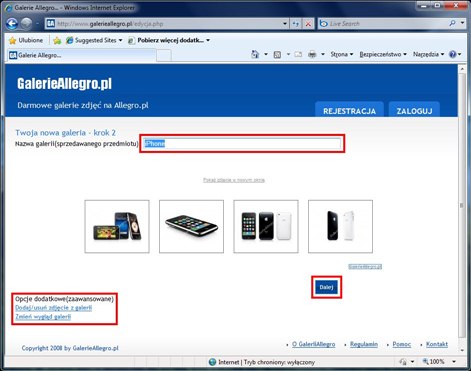Click the gallery name field containing iPhone
The image size is (471, 371).
point(242,144)
